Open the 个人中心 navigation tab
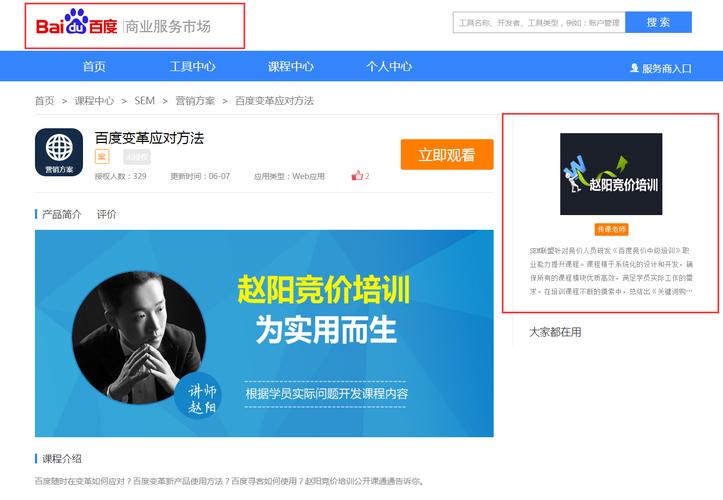This screenshot has width=723, height=500. tap(389, 66)
